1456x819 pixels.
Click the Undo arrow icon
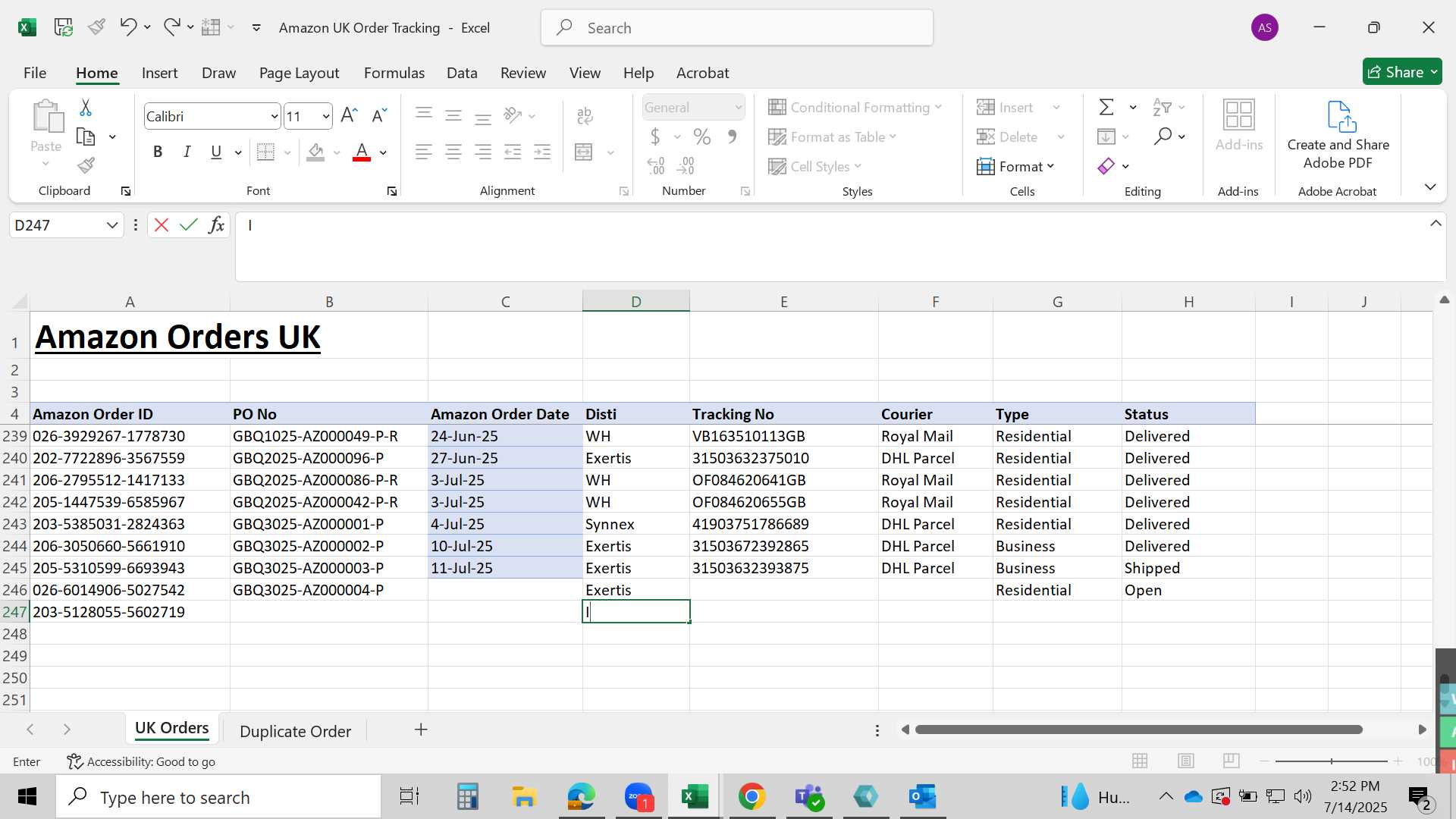tap(127, 27)
